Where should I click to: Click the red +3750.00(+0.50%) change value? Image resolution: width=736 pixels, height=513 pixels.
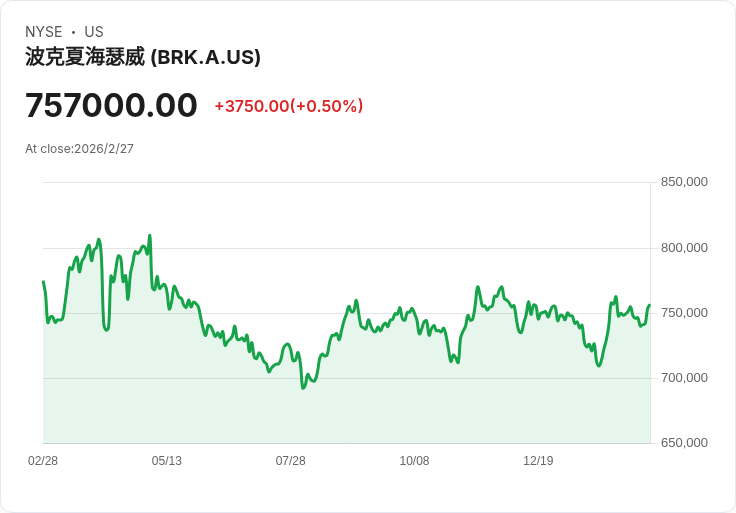[x=289, y=106]
